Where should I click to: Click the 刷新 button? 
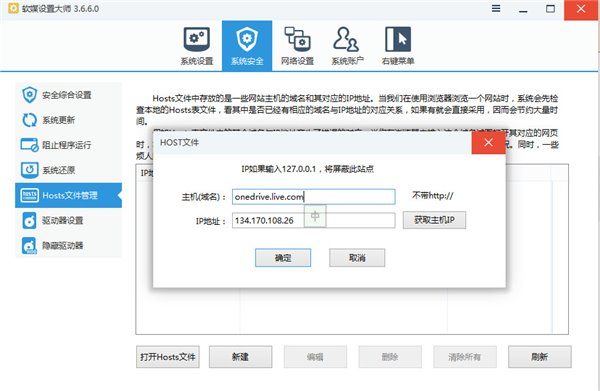click(540, 357)
